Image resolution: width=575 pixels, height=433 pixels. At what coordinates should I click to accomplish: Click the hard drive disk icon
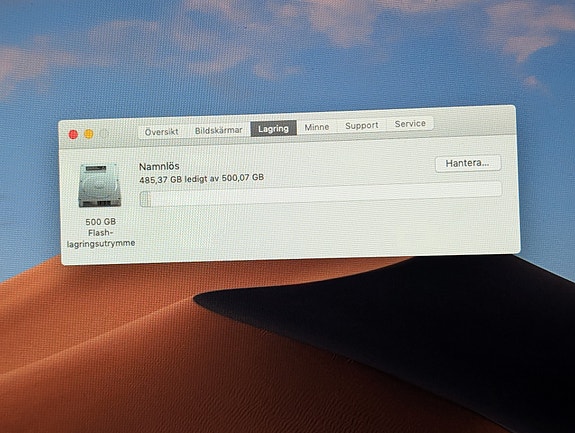[x=100, y=186]
